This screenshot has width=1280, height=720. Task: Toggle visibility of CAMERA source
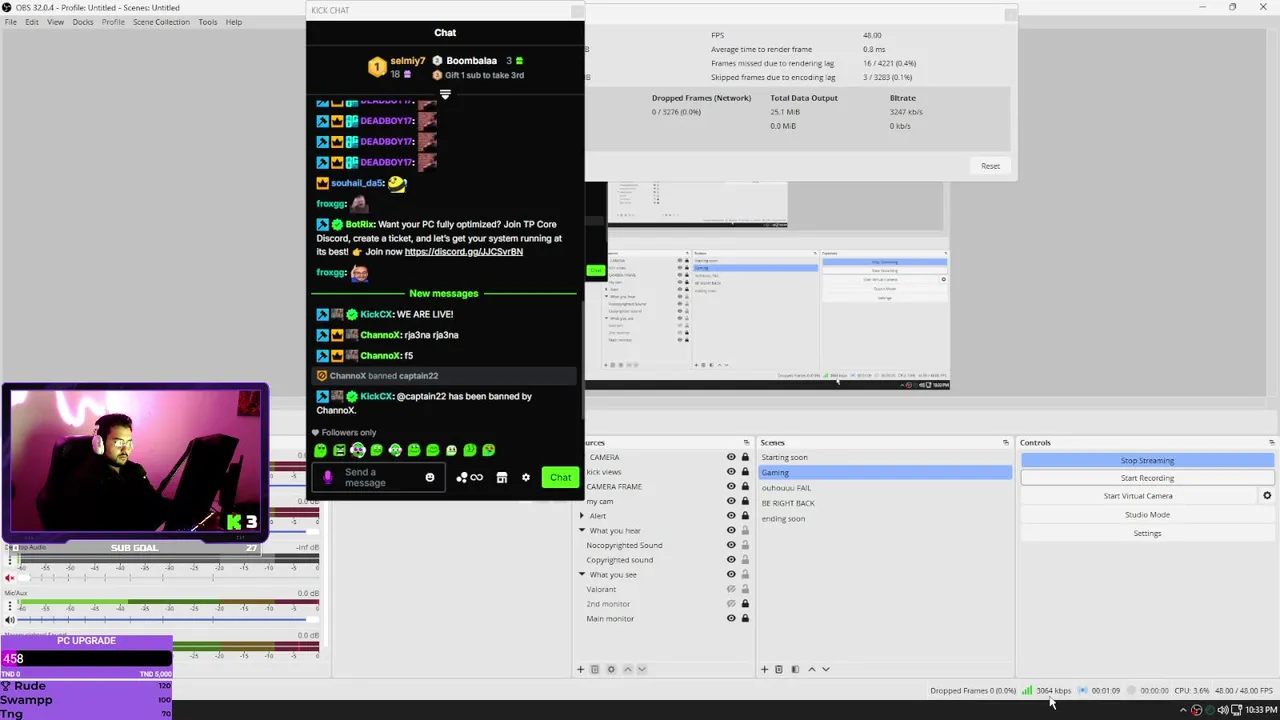tap(731, 457)
